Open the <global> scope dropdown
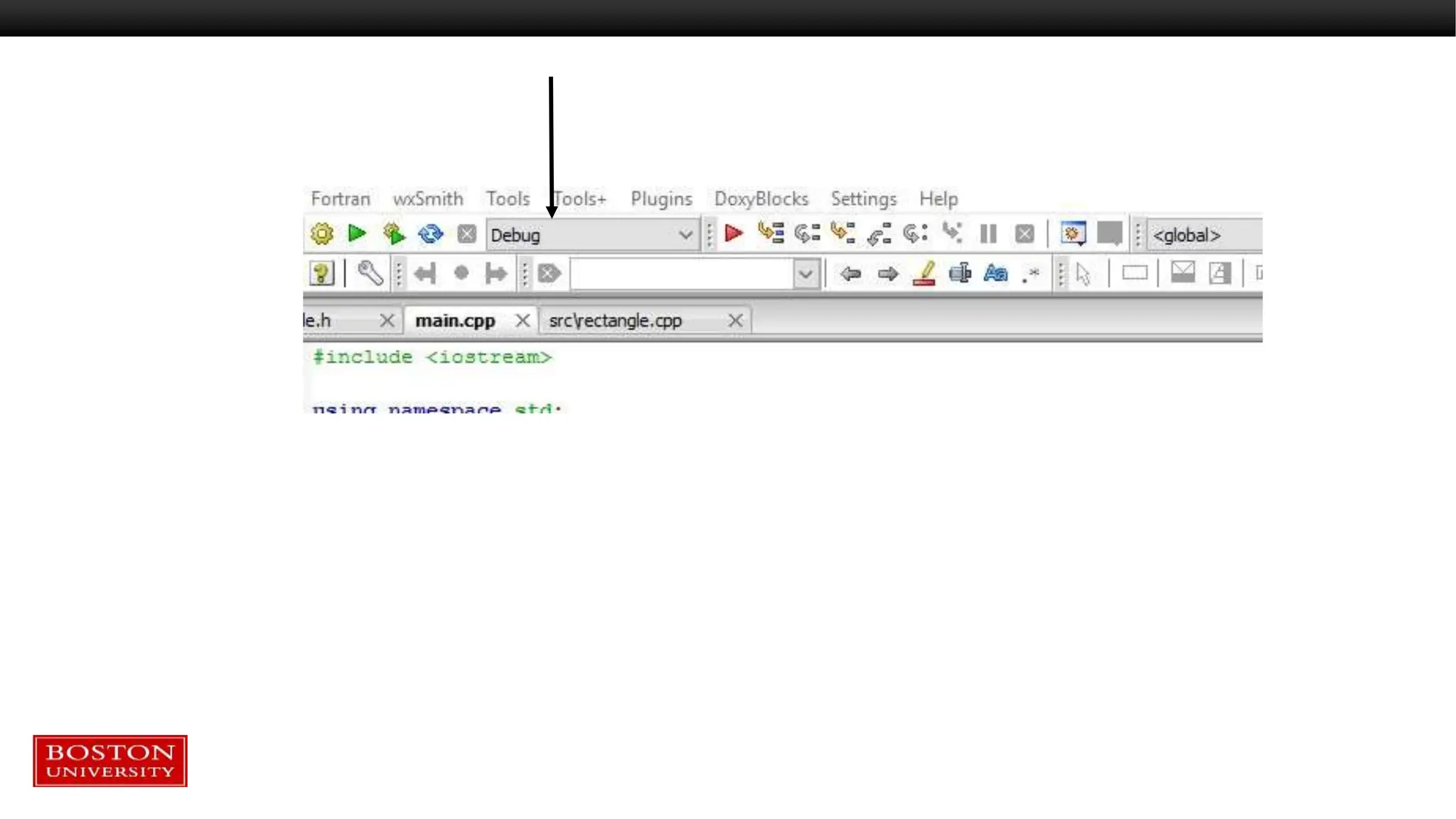Viewport: 1456px width, 819px height. (1205, 235)
